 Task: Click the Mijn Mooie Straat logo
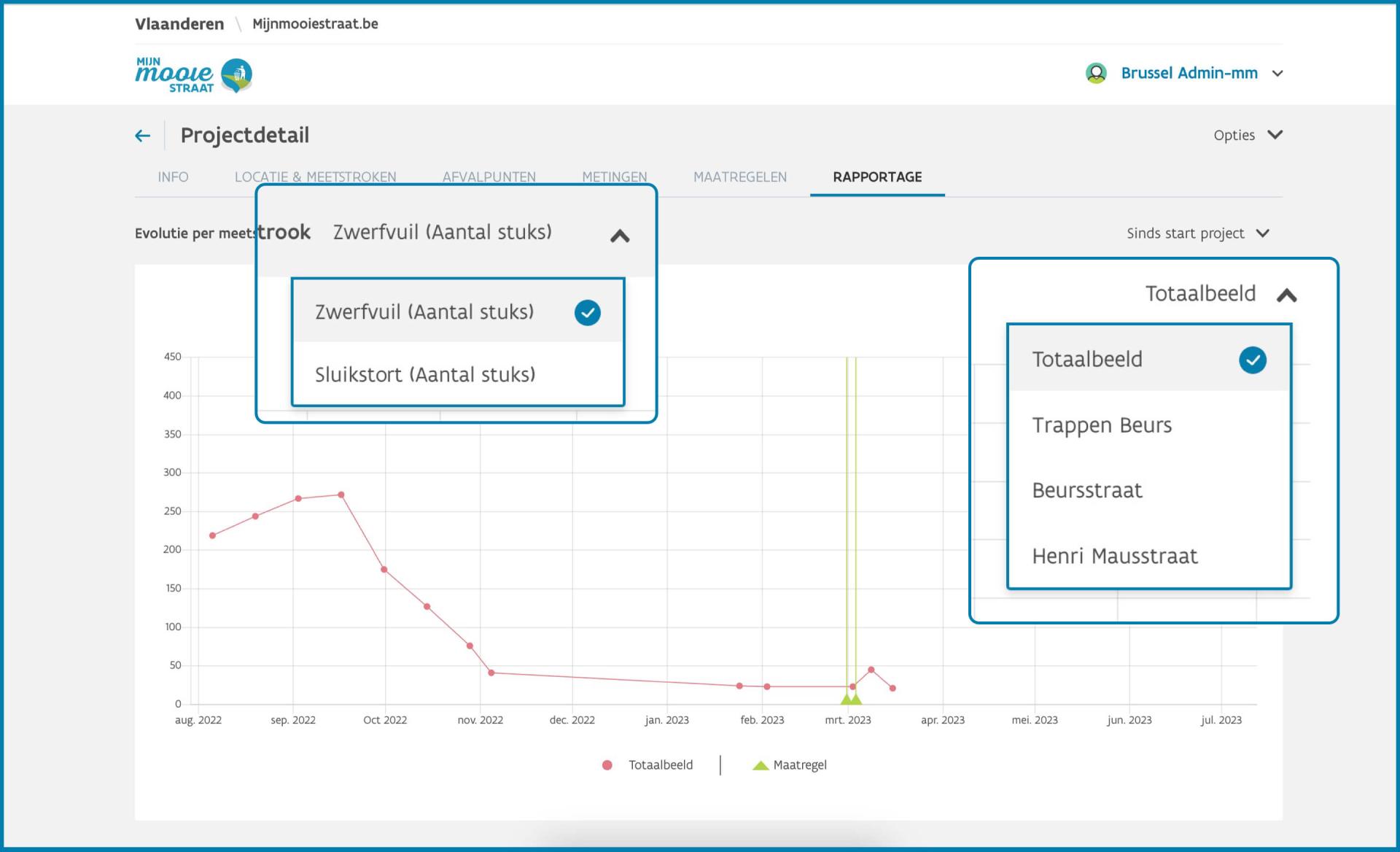click(x=194, y=75)
